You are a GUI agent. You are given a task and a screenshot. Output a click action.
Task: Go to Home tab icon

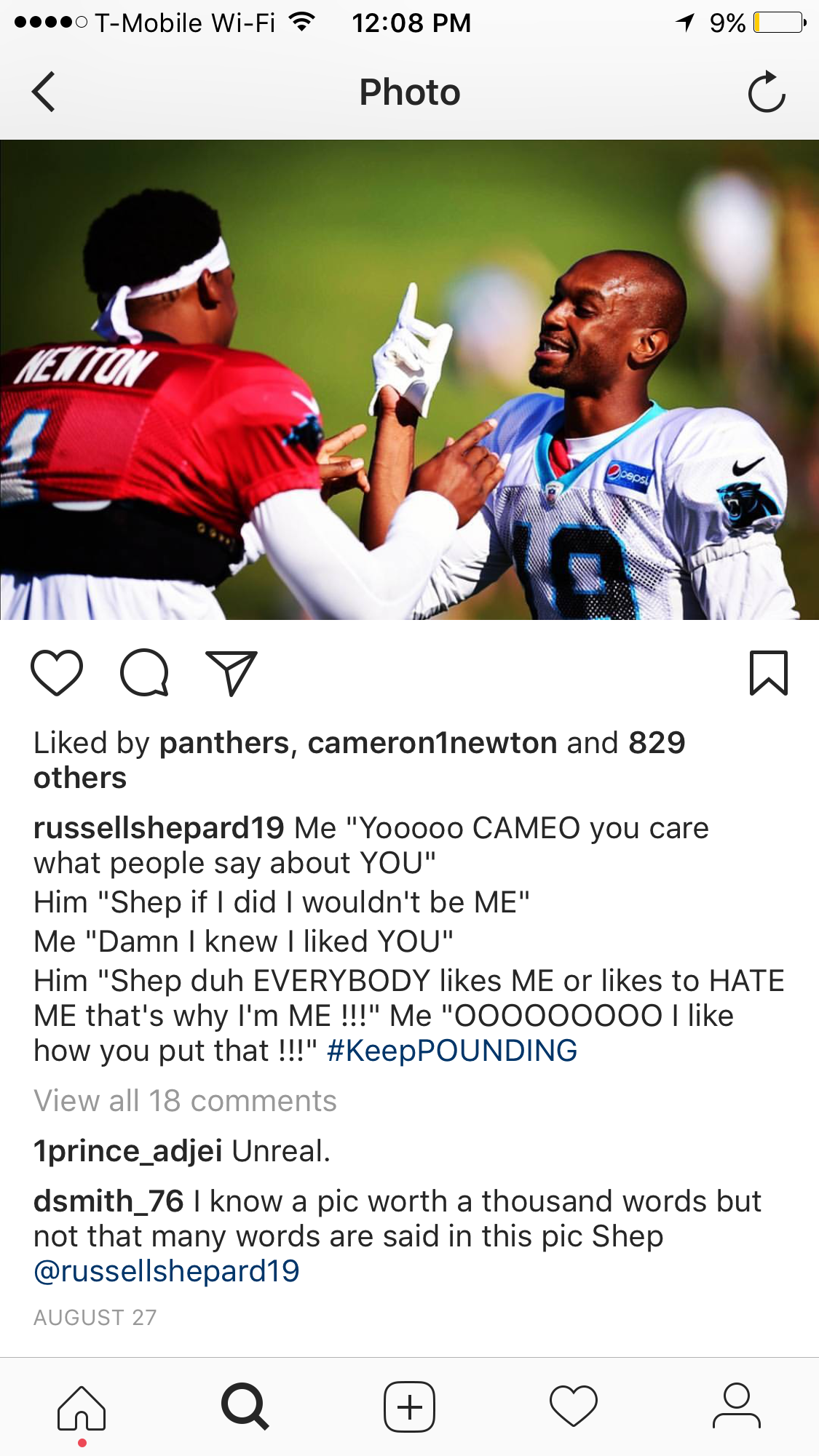(82, 1408)
